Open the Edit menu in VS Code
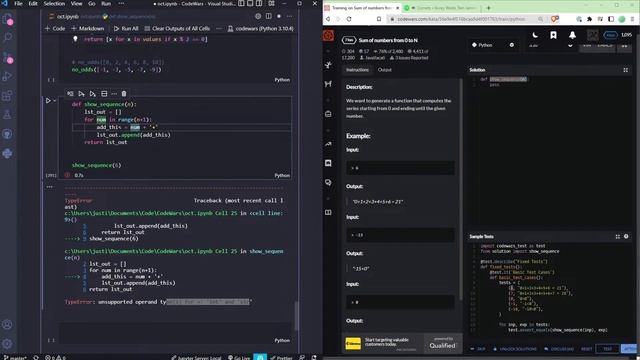 [33, 4]
